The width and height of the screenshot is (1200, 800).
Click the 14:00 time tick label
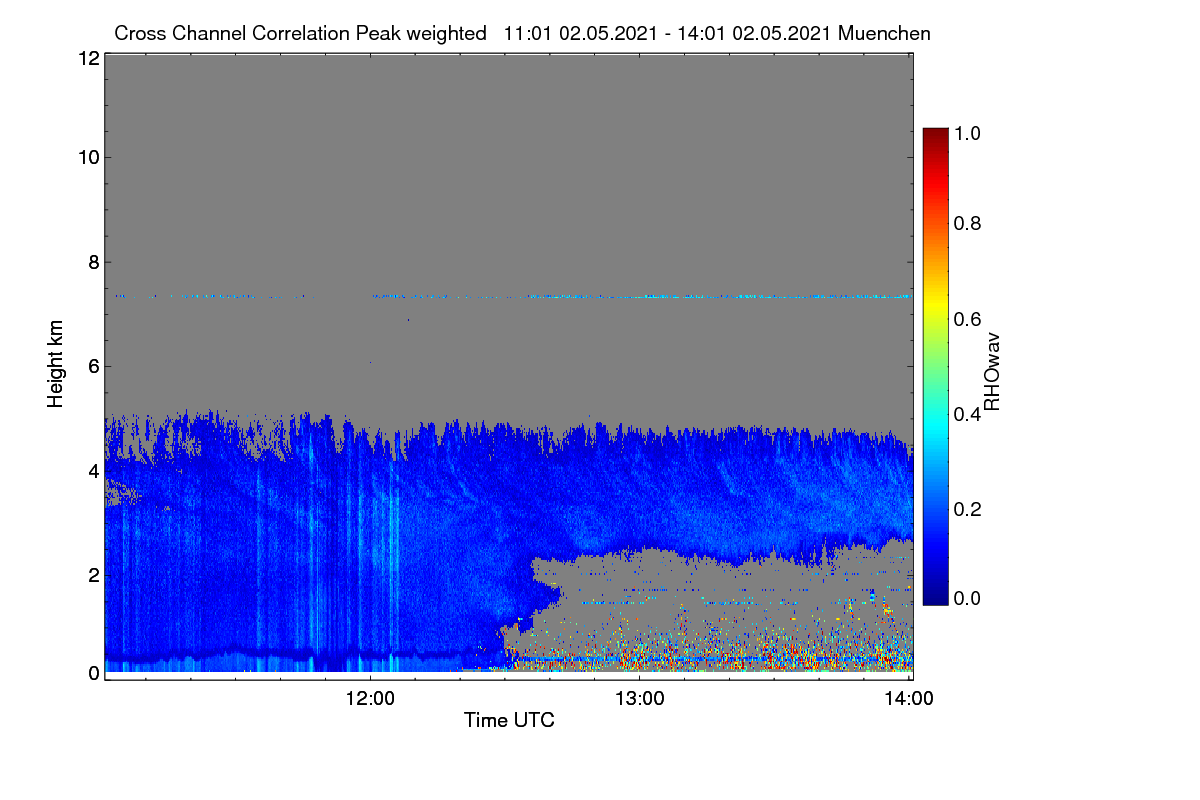pyautogui.click(x=909, y=700)
